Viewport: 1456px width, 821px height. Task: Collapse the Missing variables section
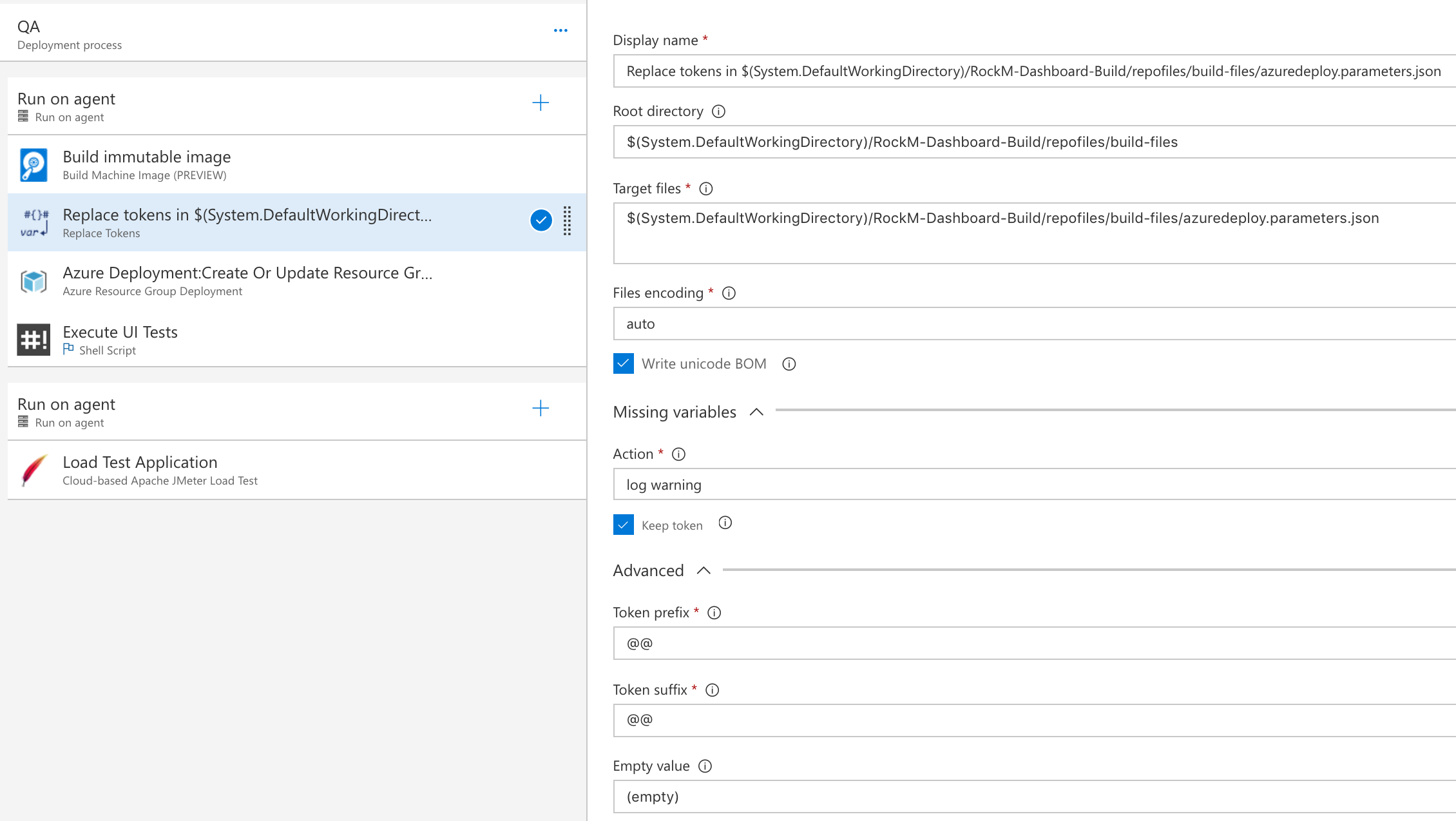(x=756, y=412)
